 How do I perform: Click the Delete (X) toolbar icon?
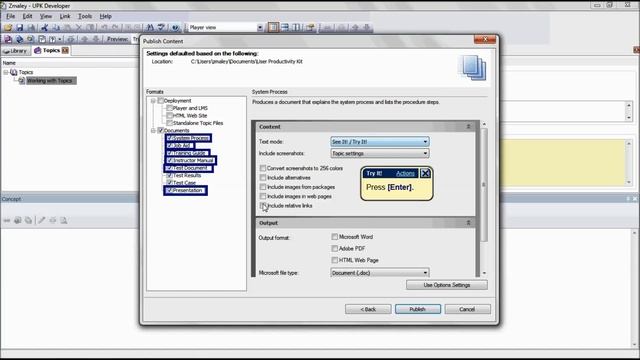[x=79, y=27]
